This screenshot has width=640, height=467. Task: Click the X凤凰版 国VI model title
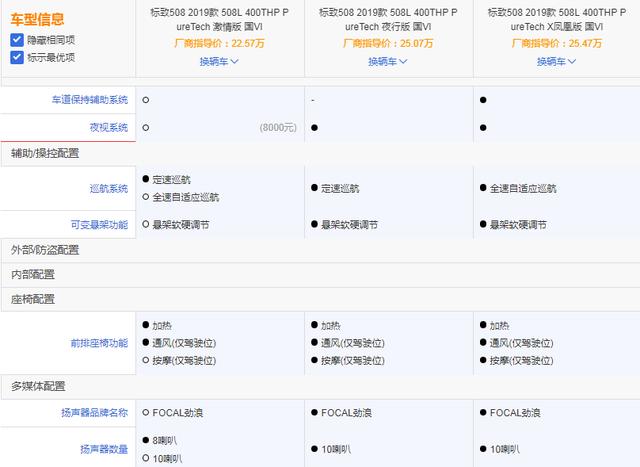pyautogui.click(x=557, y=20)
